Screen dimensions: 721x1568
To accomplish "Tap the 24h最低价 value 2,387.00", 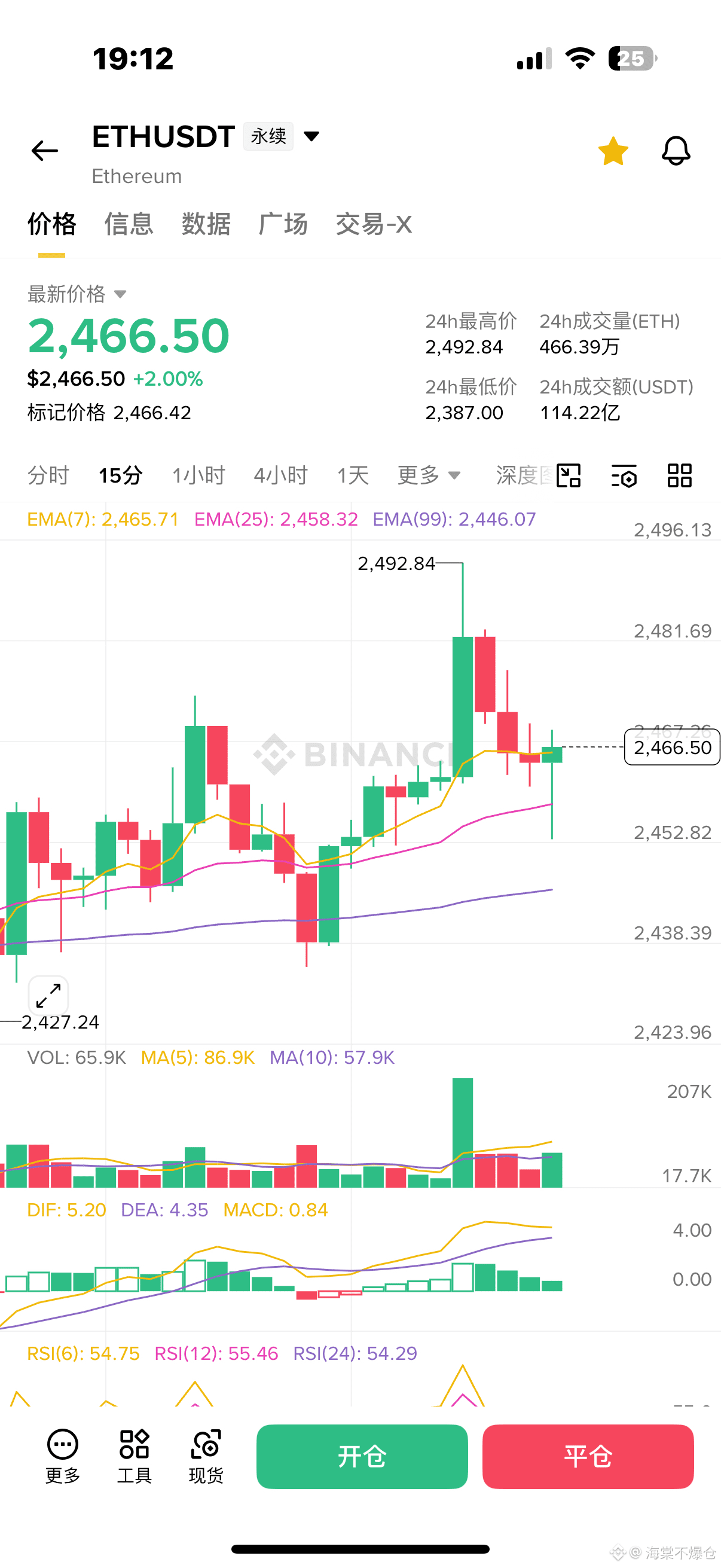I will click(464, 413).
